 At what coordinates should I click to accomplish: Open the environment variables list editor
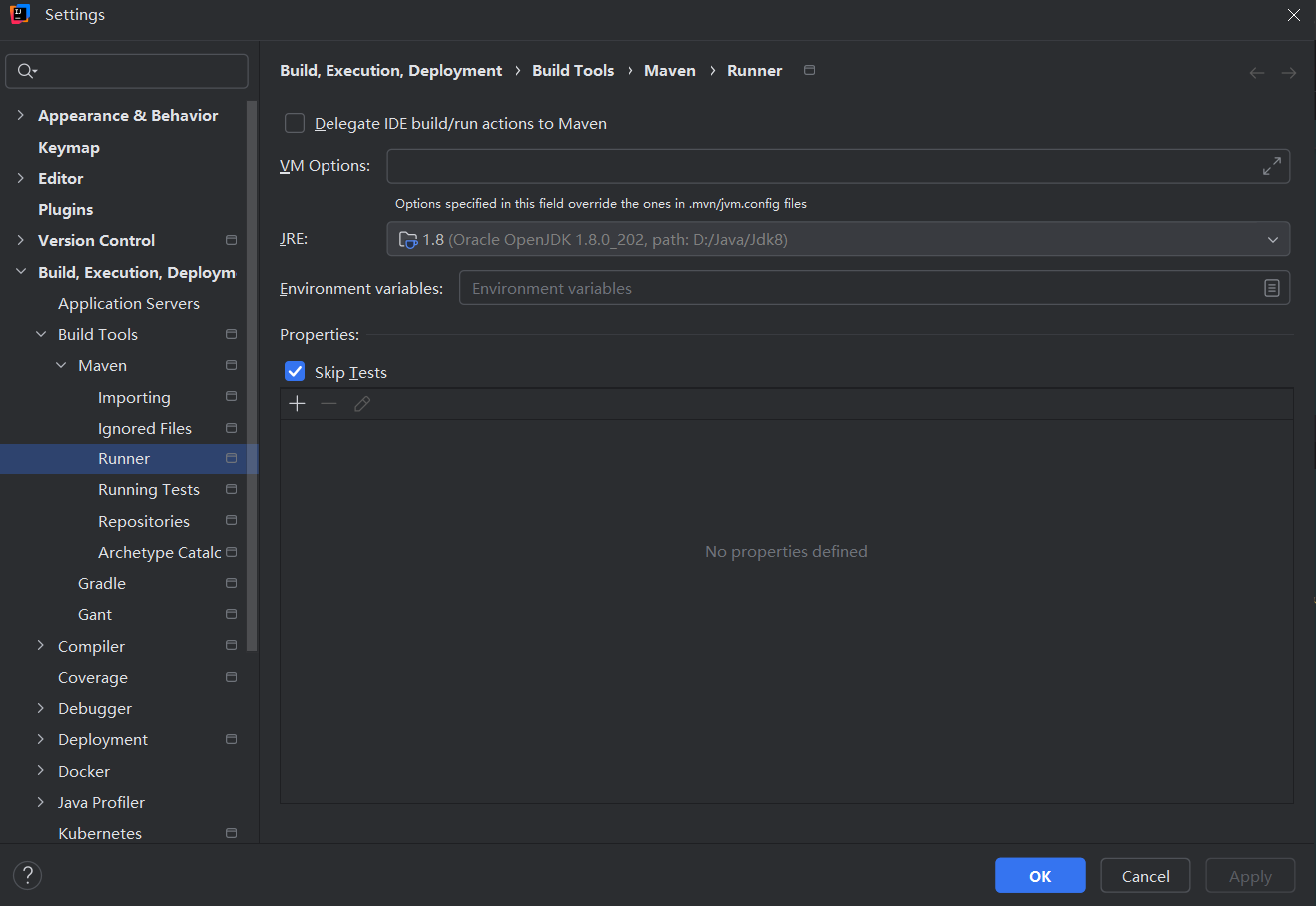1271,288
